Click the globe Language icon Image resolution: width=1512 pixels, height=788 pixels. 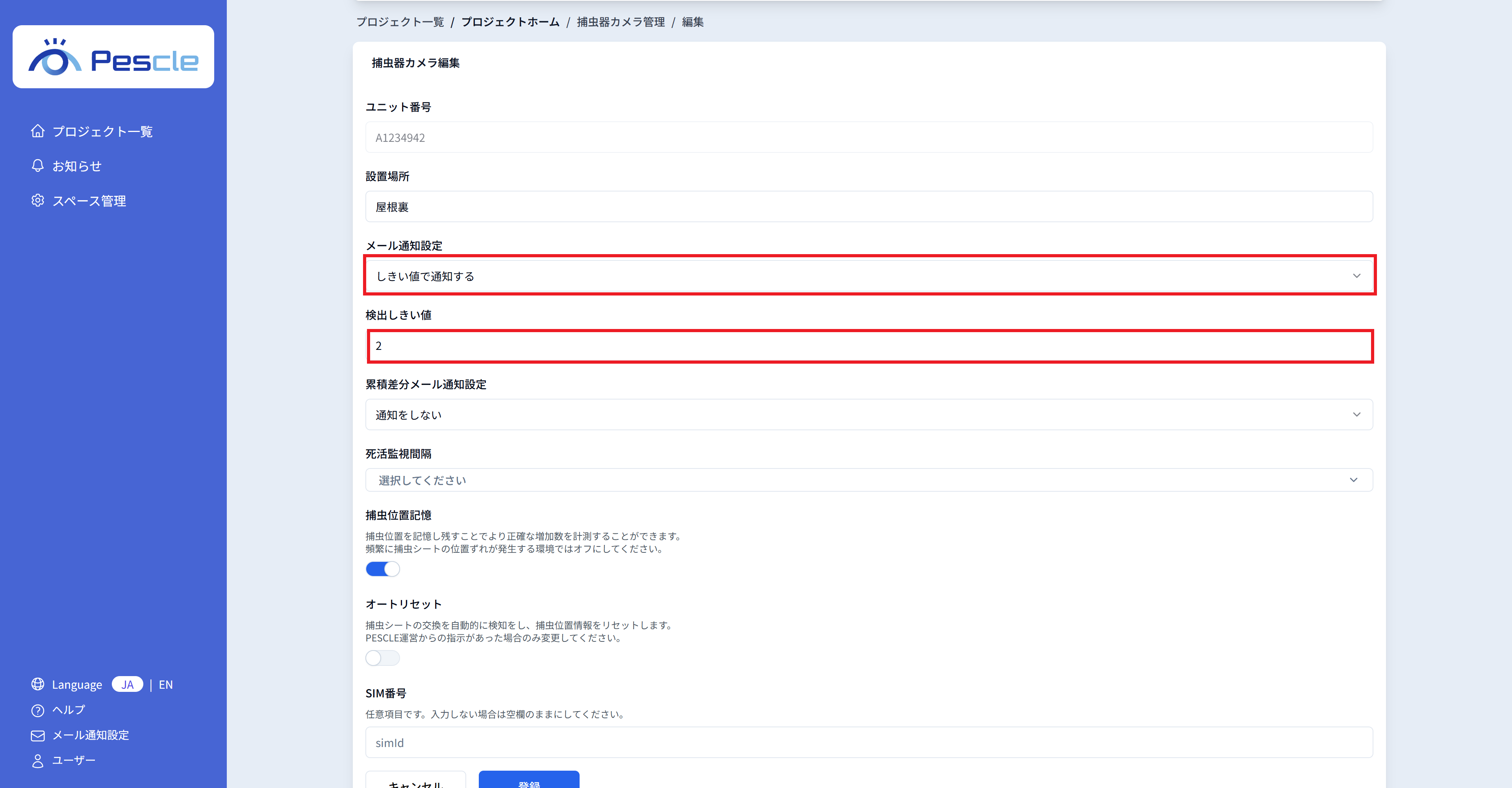click(x=37, y=684)
